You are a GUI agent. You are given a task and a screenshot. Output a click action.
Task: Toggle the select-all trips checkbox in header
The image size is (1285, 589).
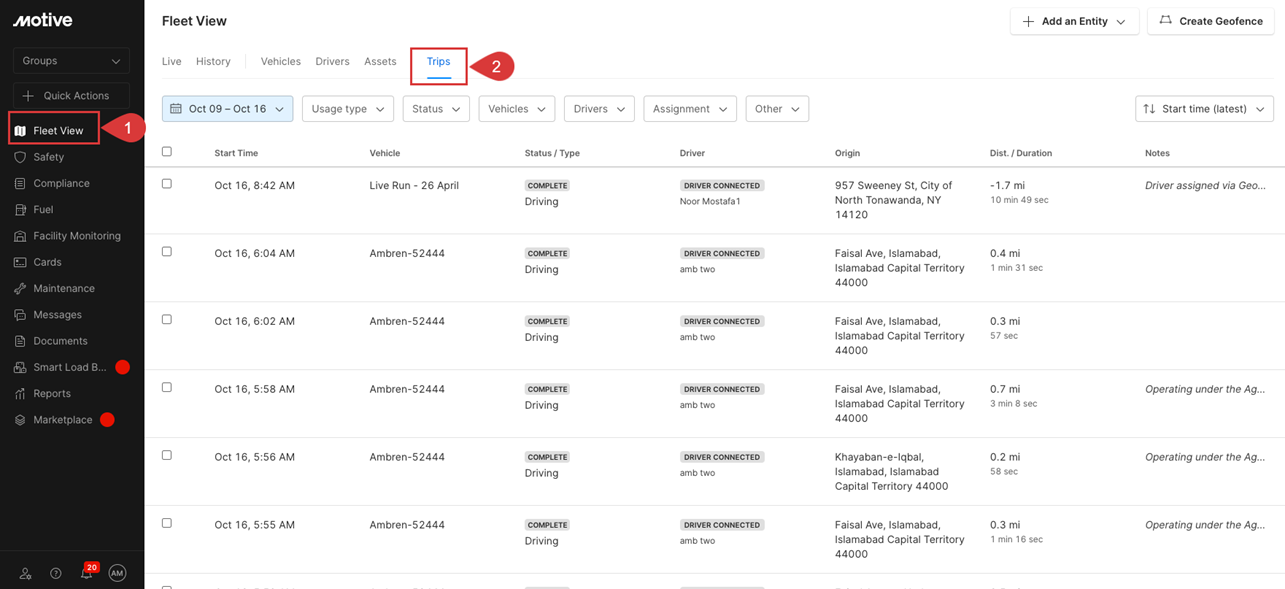point(167,152)
